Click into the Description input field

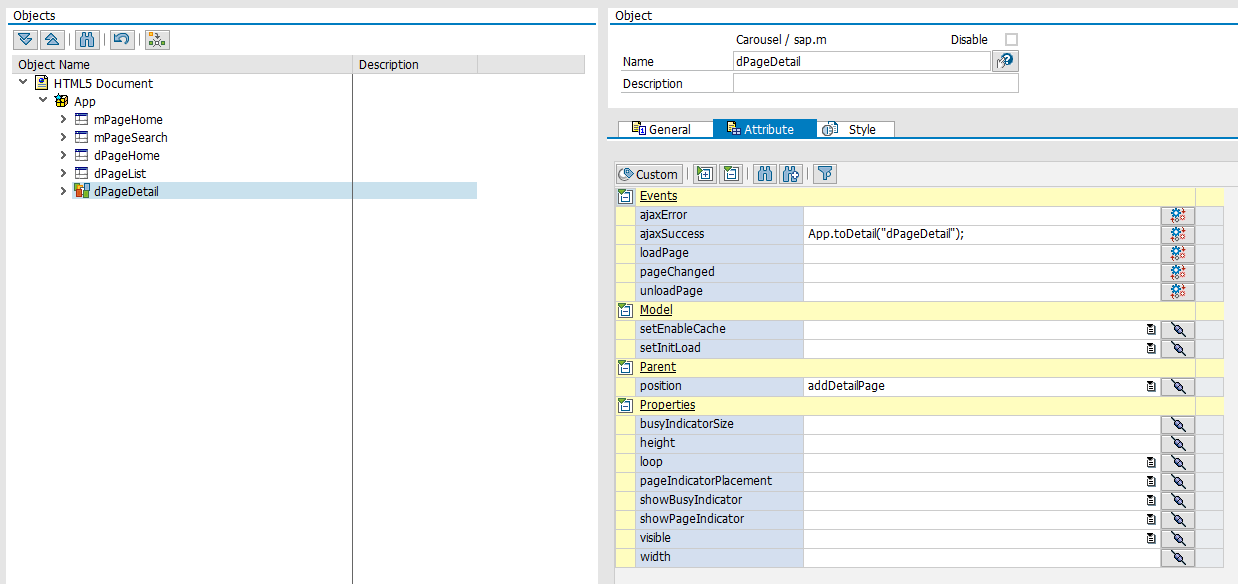coord(875,84)
